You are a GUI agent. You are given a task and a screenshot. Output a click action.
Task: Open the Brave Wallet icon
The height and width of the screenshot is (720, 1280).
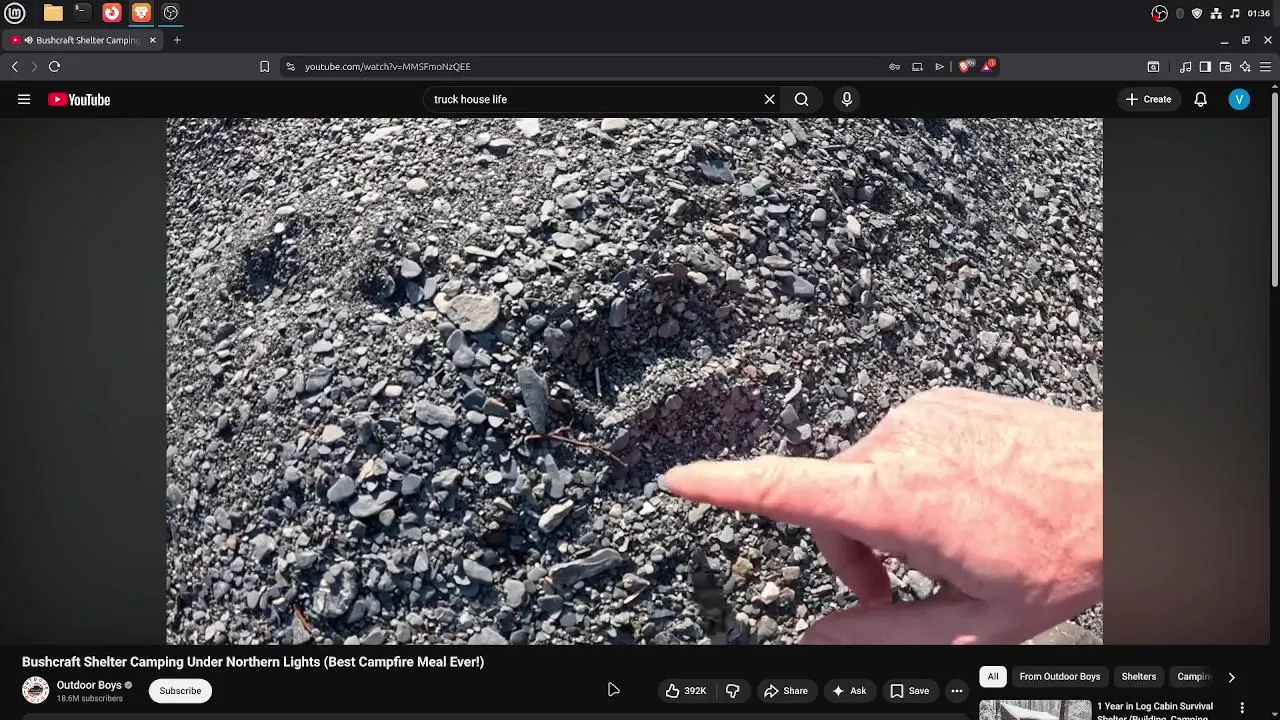pos(1226,67)
